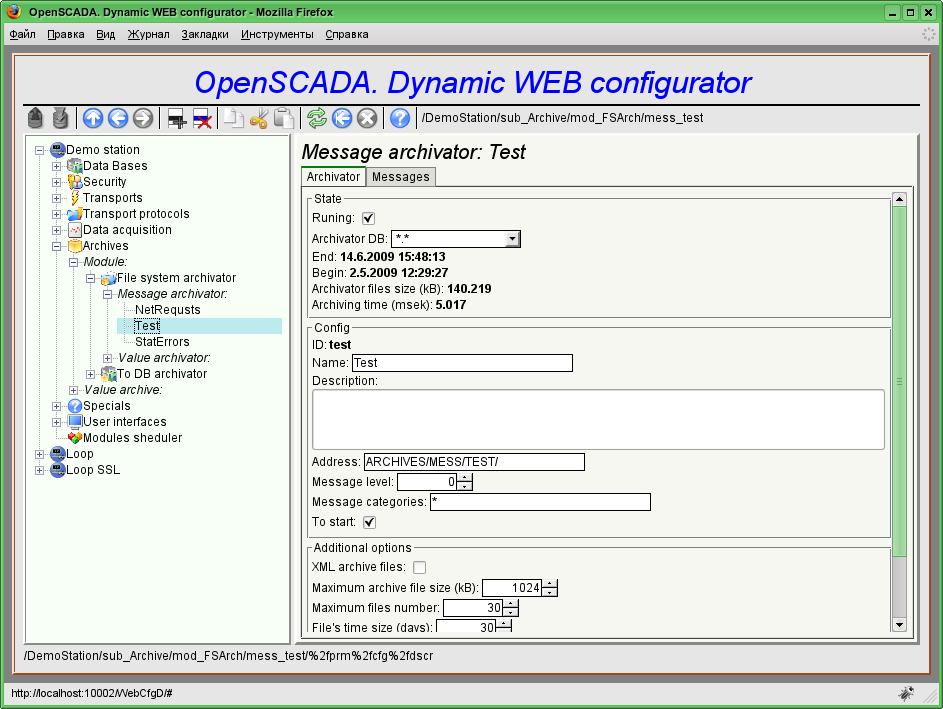Increase the Maximum files number value

point(511,604)
